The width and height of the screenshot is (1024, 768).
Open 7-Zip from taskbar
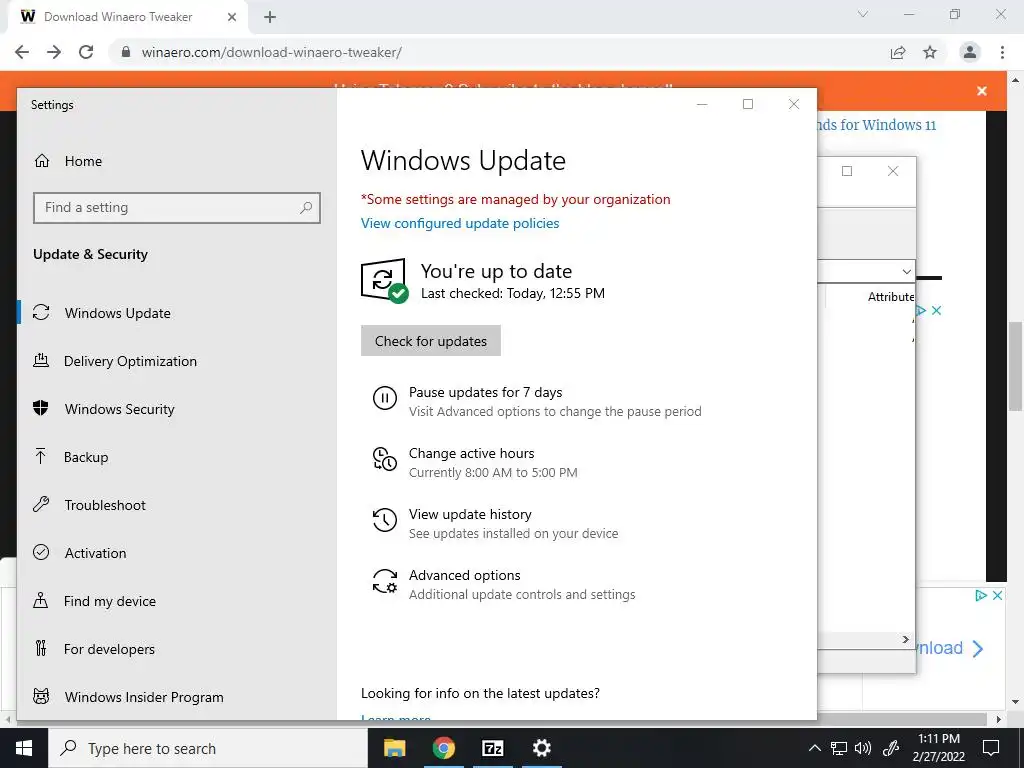(x=492, y=748)
